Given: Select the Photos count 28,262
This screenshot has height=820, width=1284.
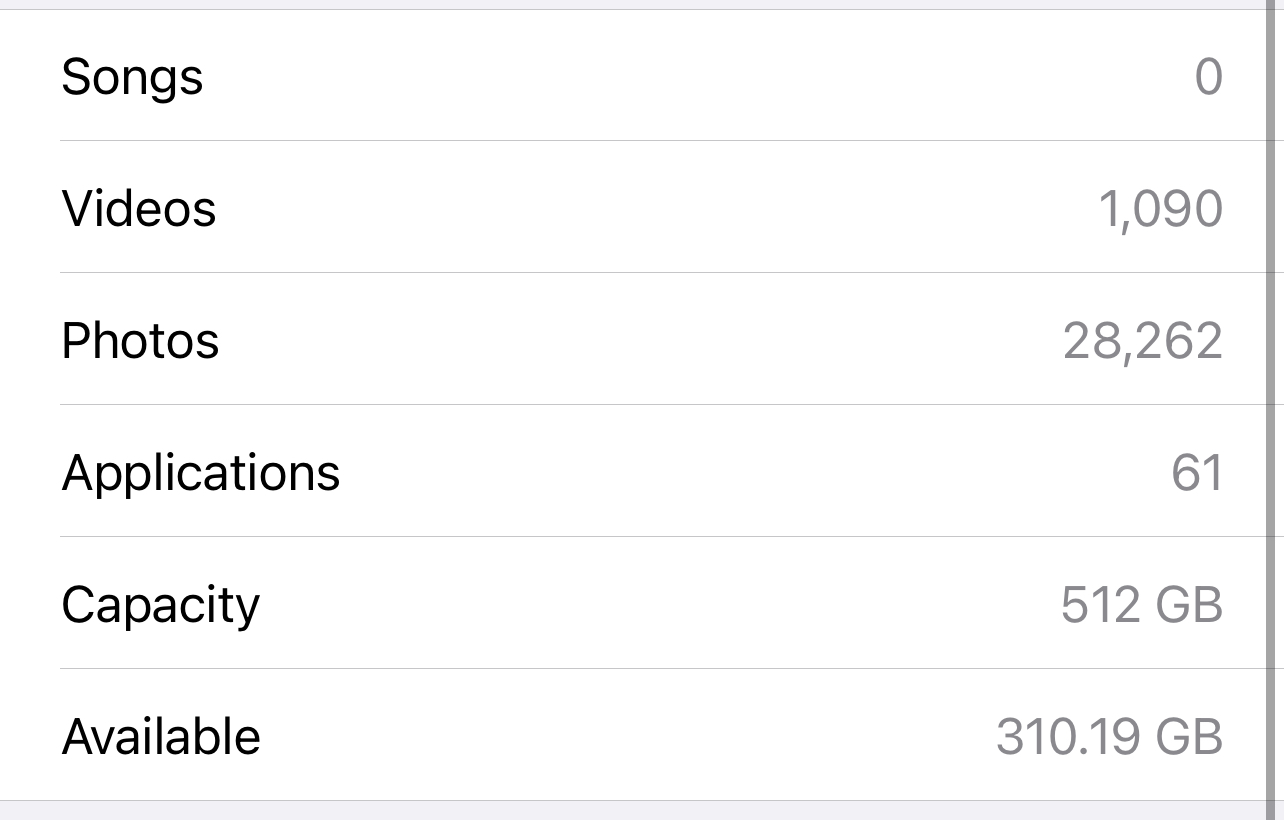Looking at the screenshot, I should (x=1142, y=341).
